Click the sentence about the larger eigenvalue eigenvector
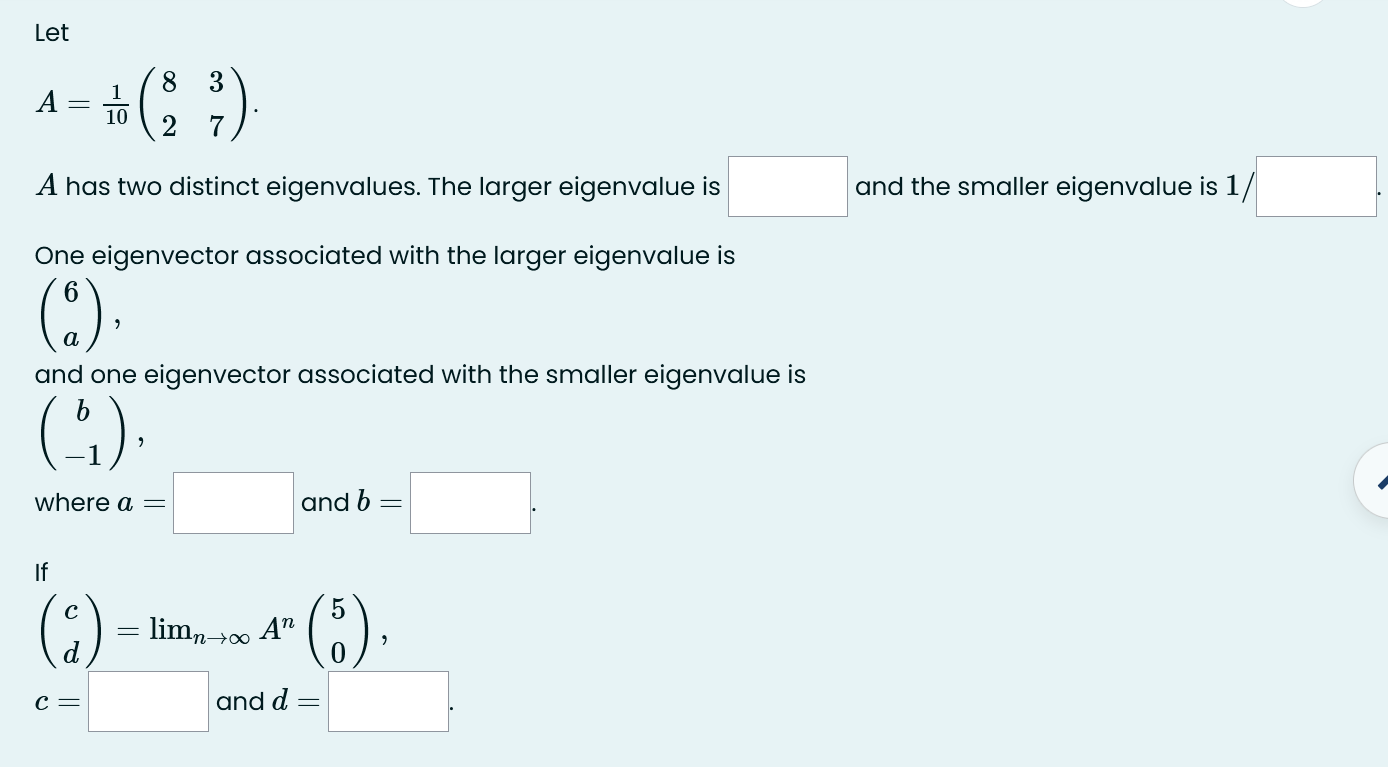Image resolution: width=1388 pixels, height=767 pixels. (x=384, y=255)
